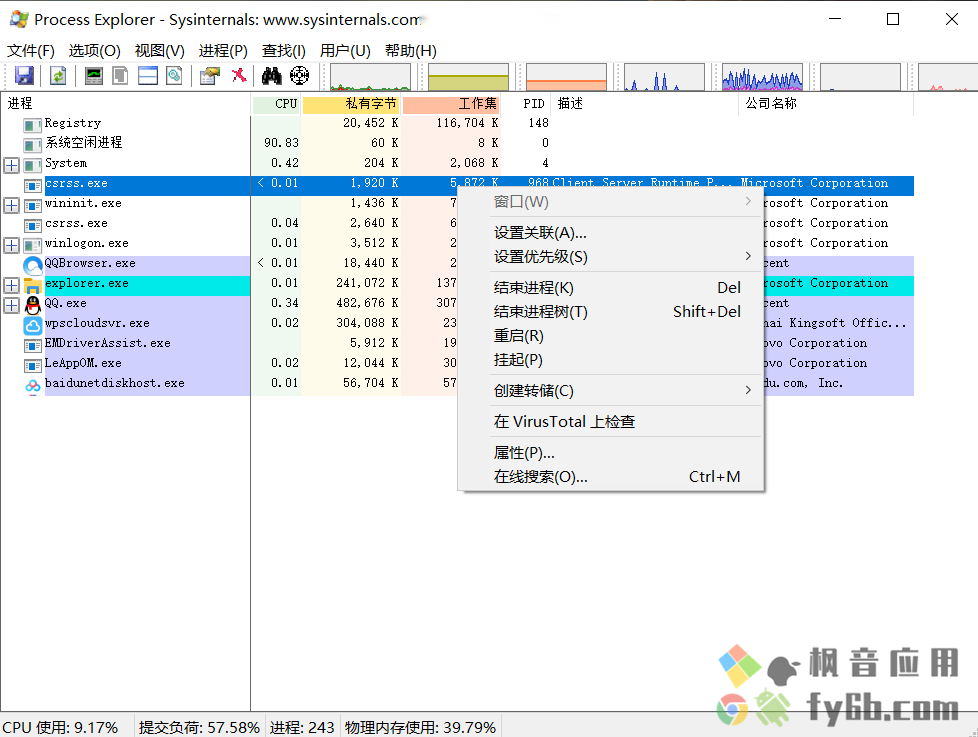Click 提交负荷: 57.58% in status bar
The width and height of the screenshot is (978, 737).
[x=199, y=727]
